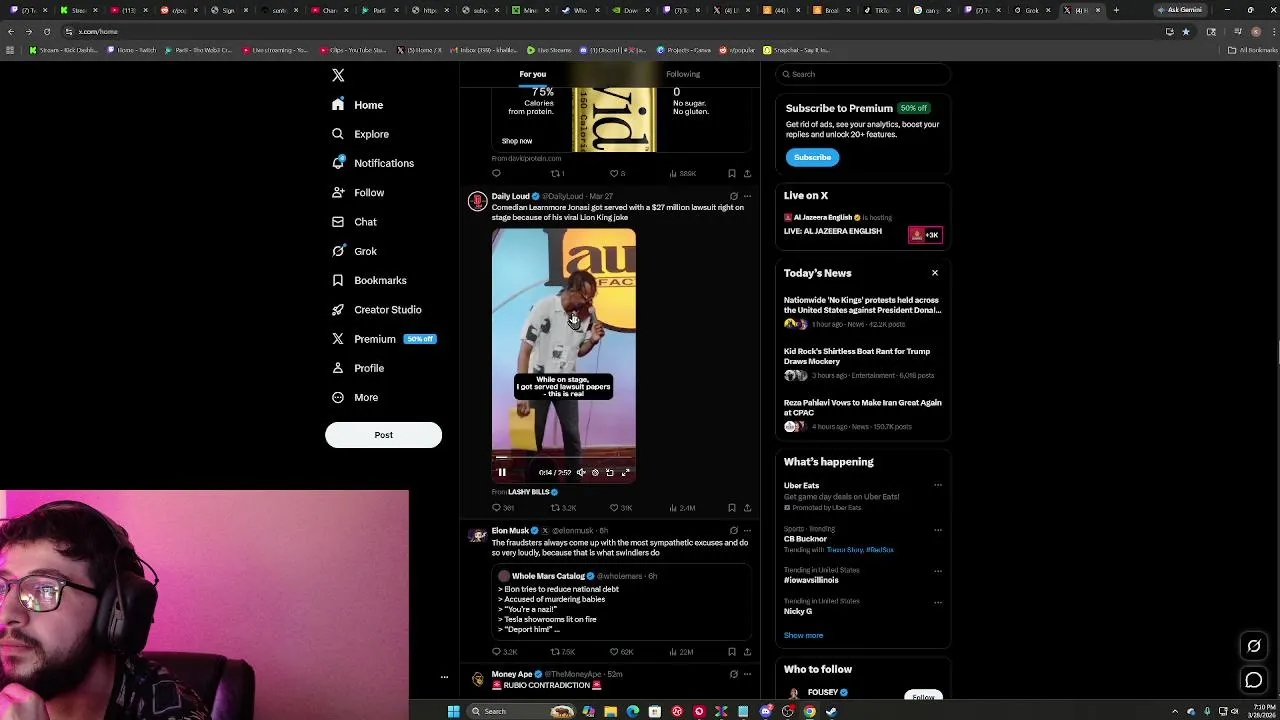Open LIVE: AL JAZEERA ENGLISH broadcast

click(833, 231)
